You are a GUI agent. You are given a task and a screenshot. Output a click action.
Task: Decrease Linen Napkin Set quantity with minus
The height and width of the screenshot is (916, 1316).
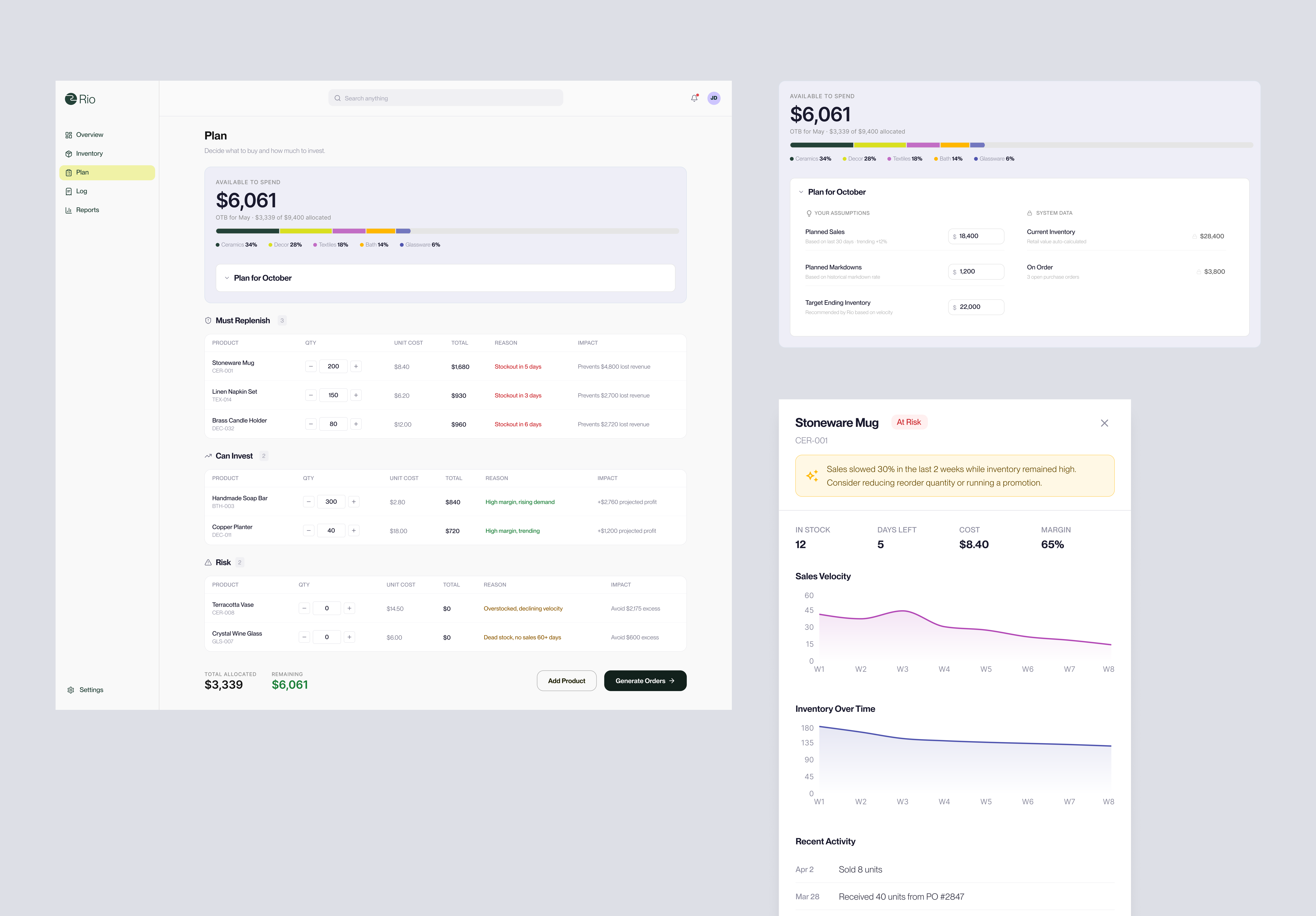tap(311, 395)
